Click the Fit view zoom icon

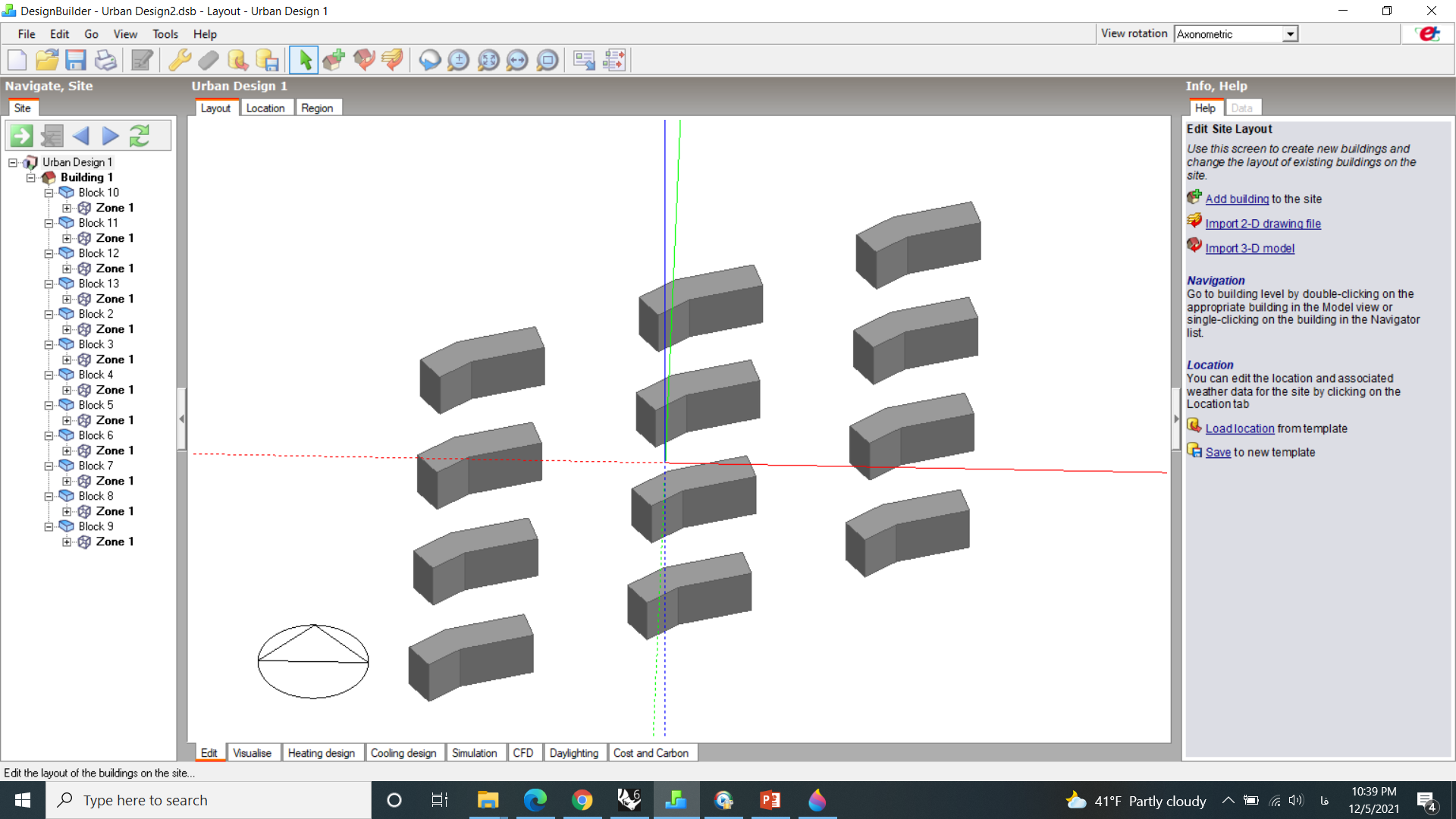(x=488, y=60)
